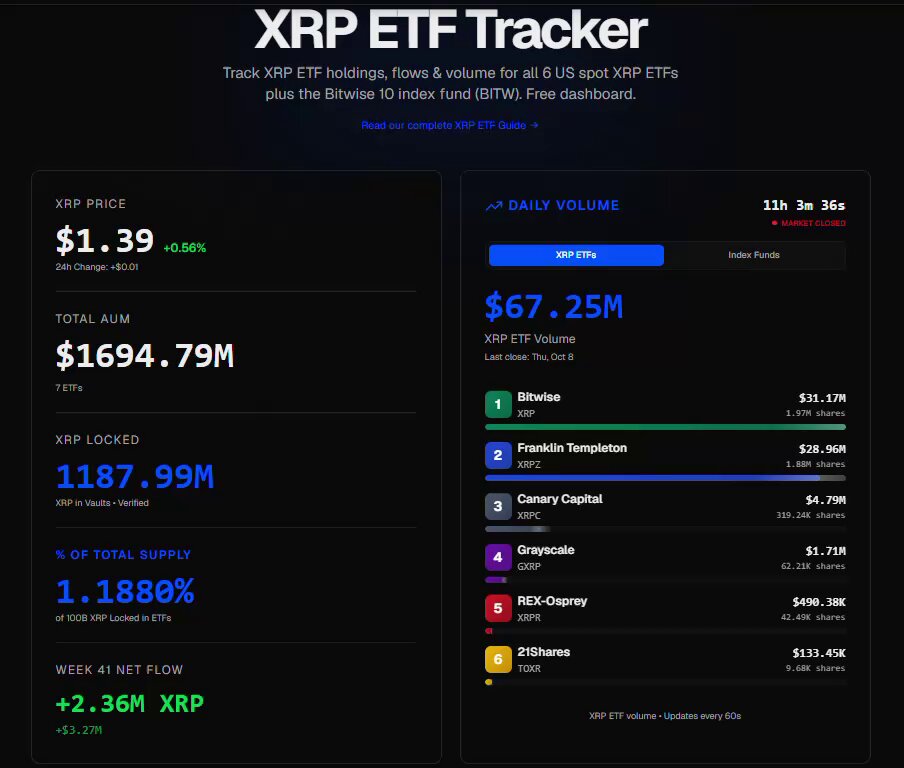Viewport: 904px width, 768px height.
Task: Click the Grayscale $1.71M volume amount
Action: [826, 551]
